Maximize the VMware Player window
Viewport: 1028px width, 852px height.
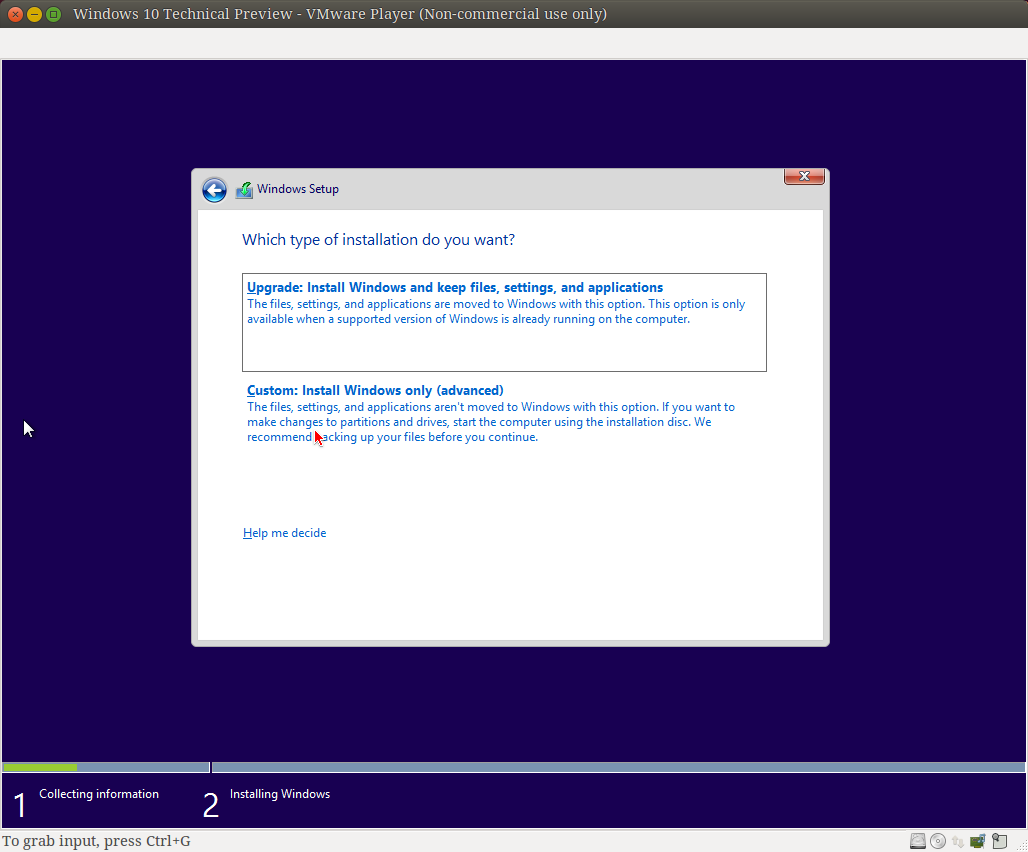tap(54, 14)
